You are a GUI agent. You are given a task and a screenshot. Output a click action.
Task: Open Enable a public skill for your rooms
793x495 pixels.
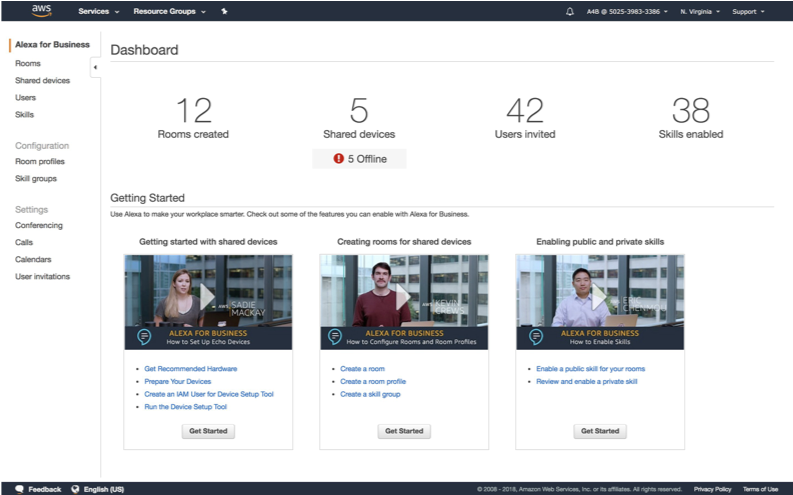click(x=590, y=369)
